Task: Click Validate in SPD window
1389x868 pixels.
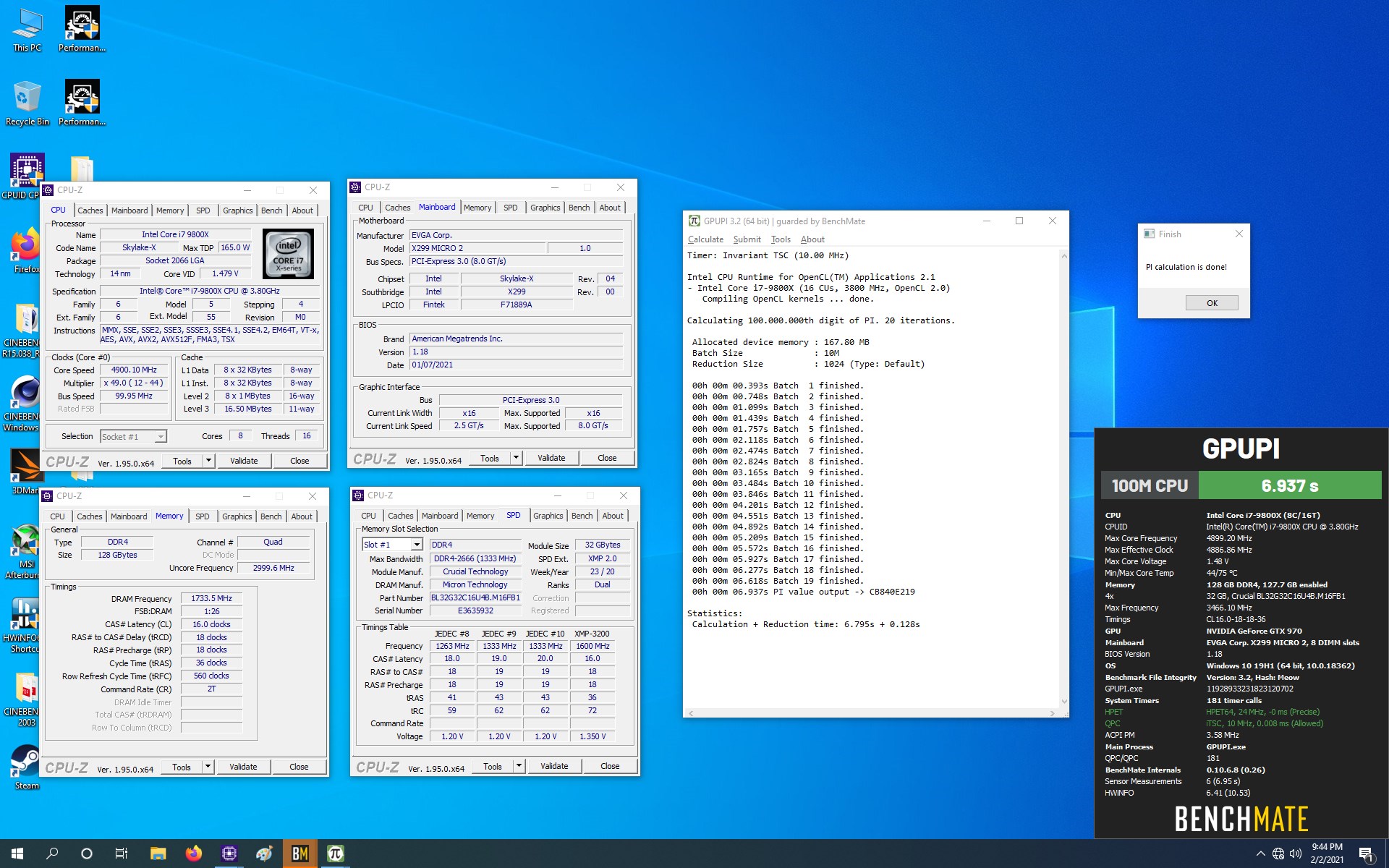Action: 554,766
